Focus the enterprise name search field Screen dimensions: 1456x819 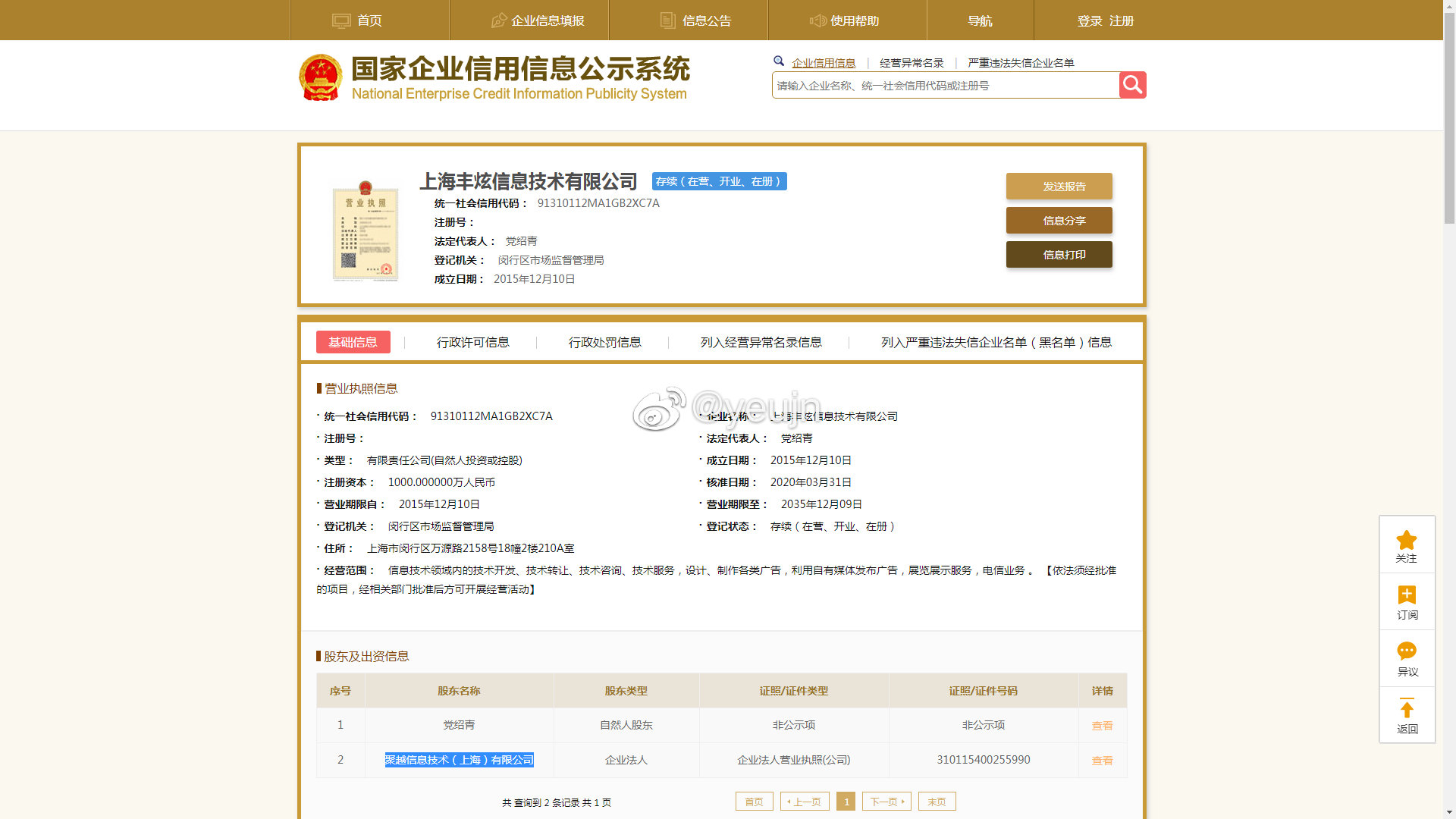click(x=946, y=86)
